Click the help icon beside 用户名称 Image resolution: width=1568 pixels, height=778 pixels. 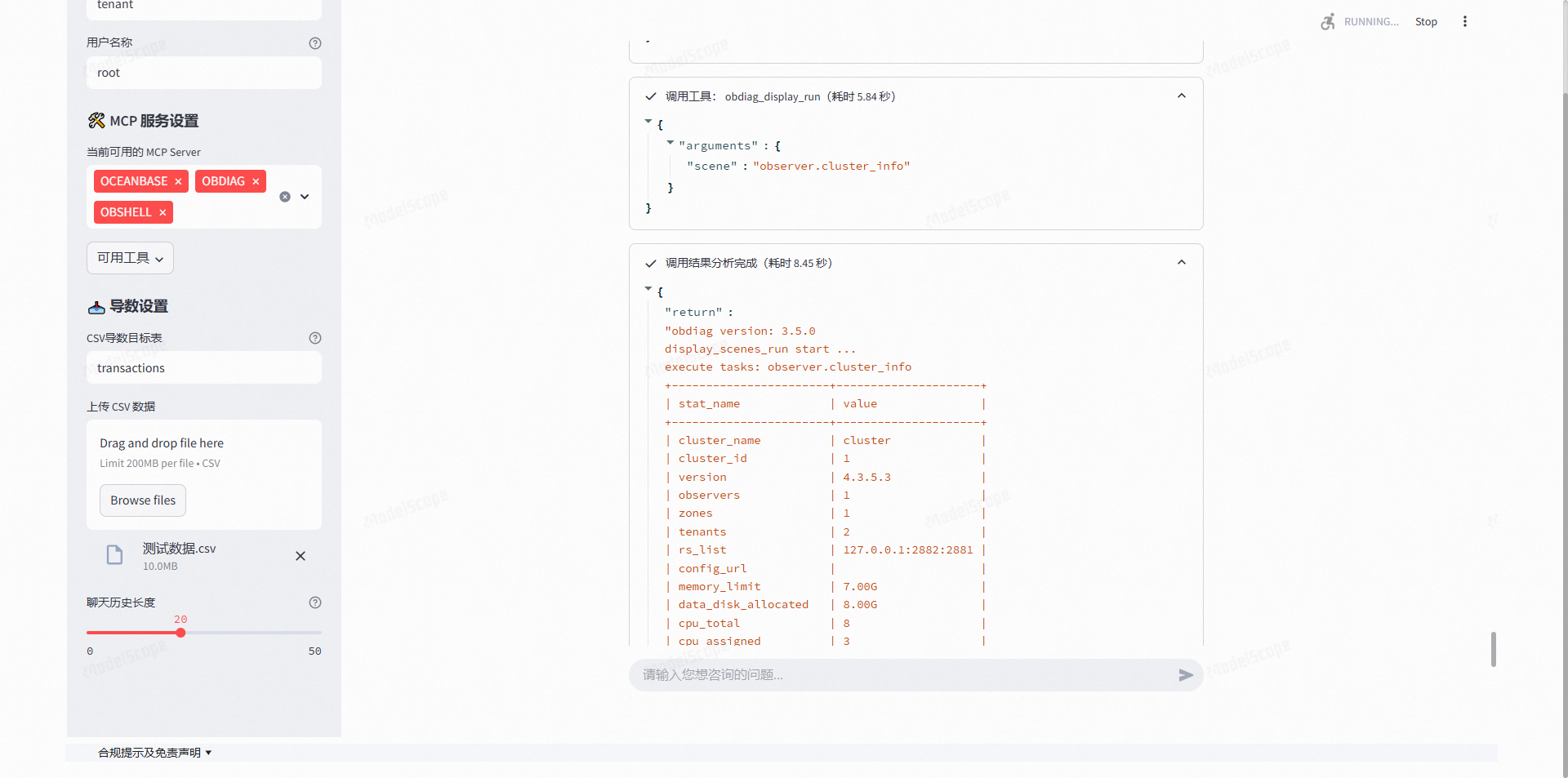click(x=315, y=43)
